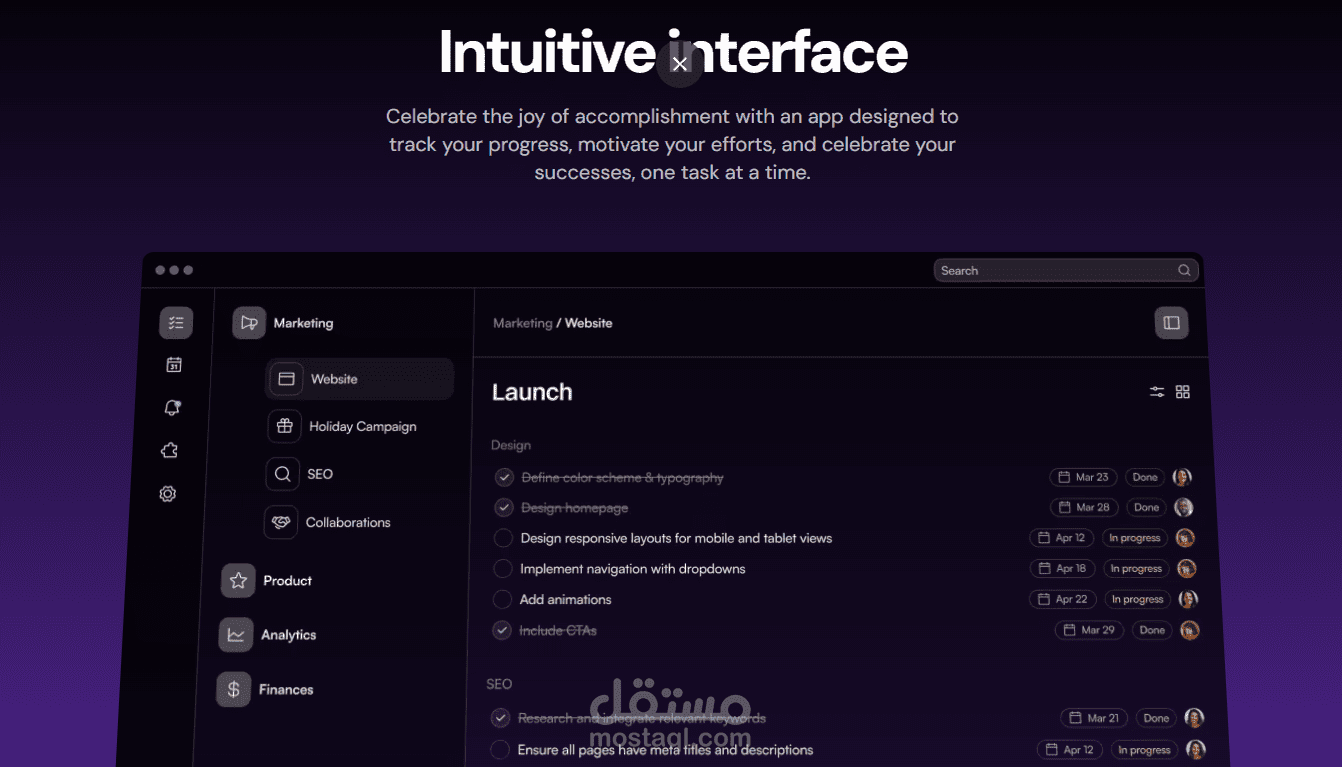Open notifications bell in the sidebar
The width and height of the screenshot is (1342, 767).
click(x=172, y=408)
